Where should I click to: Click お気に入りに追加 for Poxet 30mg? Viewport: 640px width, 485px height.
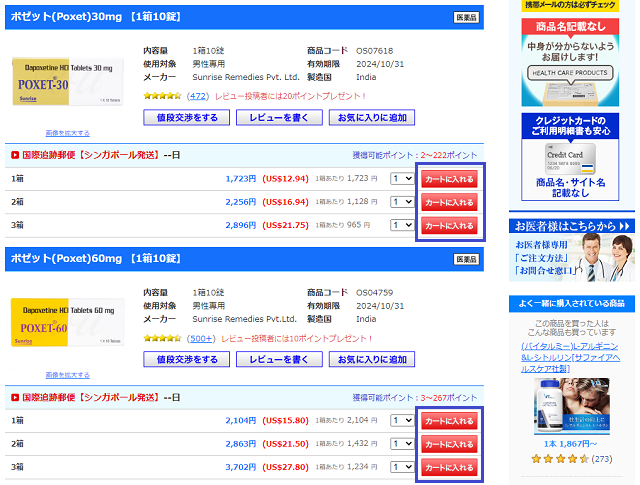(372, 118)
